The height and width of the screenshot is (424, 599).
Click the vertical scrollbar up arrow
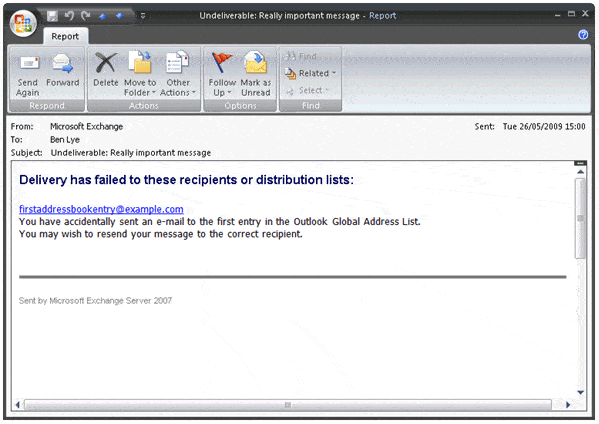click(580, 172)
